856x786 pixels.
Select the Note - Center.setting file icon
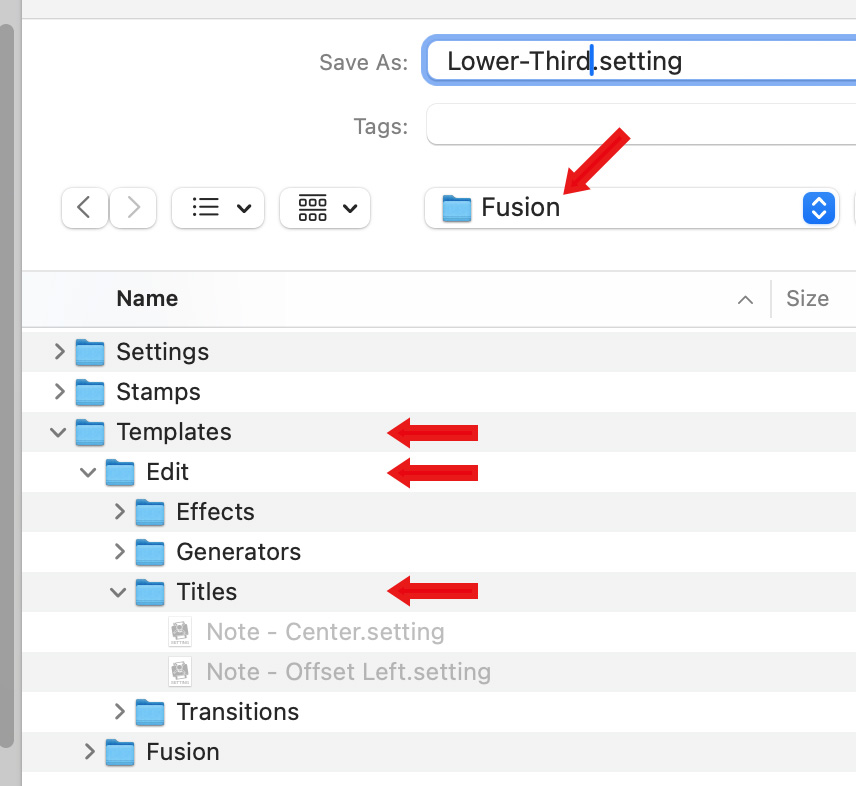point(180,632)
